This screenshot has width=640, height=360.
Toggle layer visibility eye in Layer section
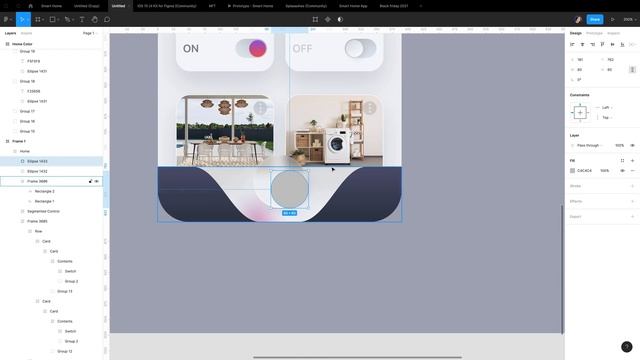(x=632, y=145)
